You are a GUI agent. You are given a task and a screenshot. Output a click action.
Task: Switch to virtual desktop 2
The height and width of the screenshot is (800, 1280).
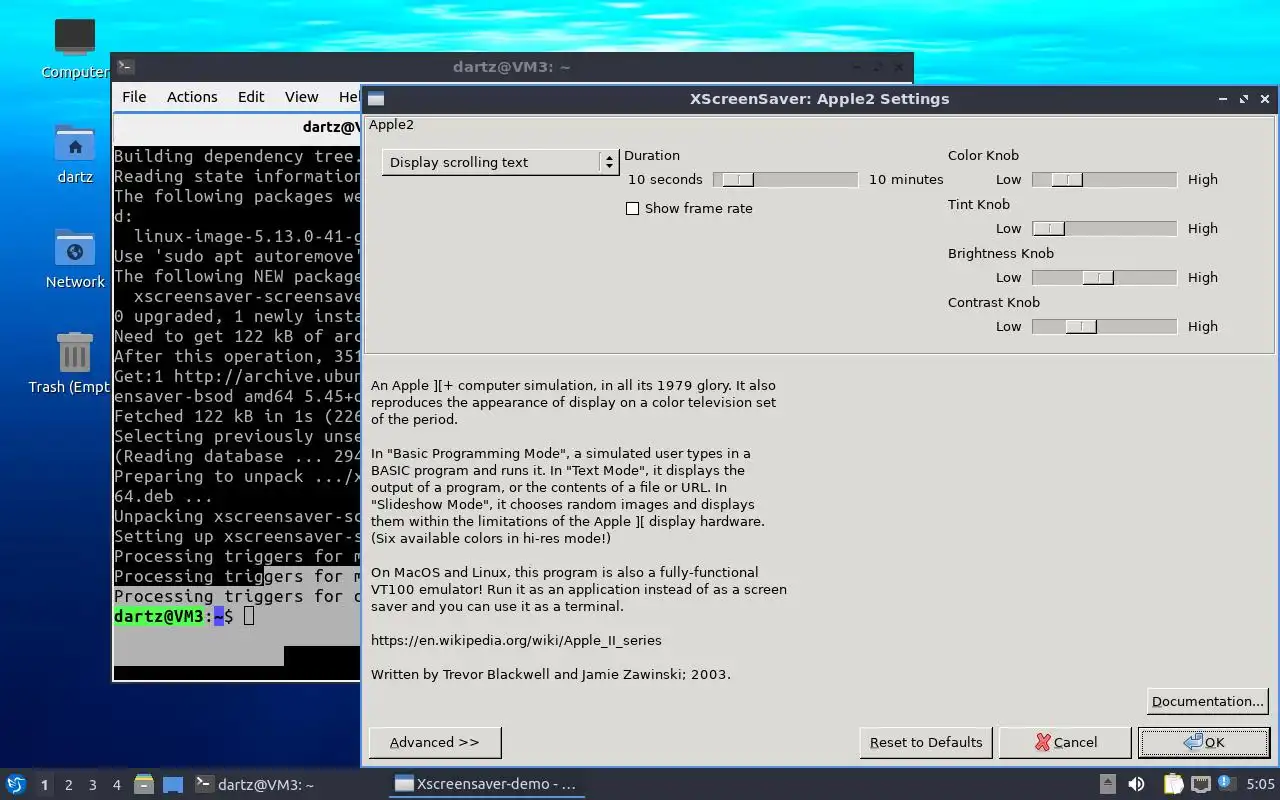click(x=69, y=785)
